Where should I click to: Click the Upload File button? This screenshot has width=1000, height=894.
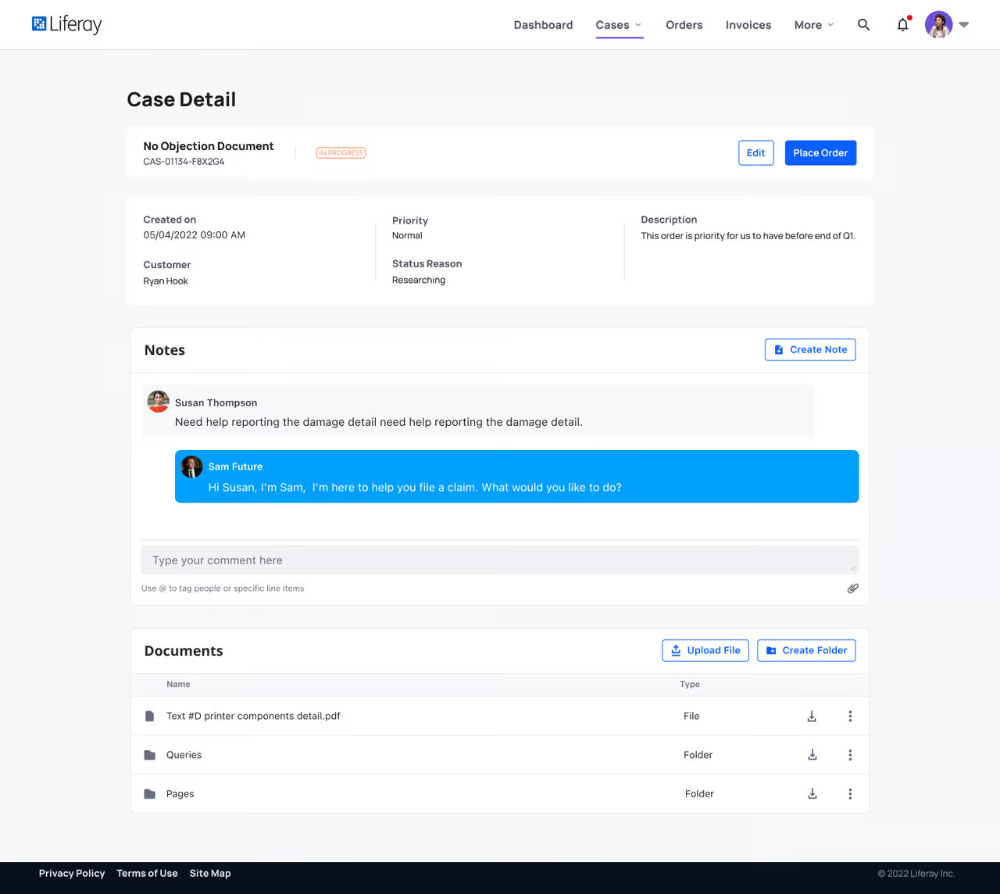click(x=705, y=650)
